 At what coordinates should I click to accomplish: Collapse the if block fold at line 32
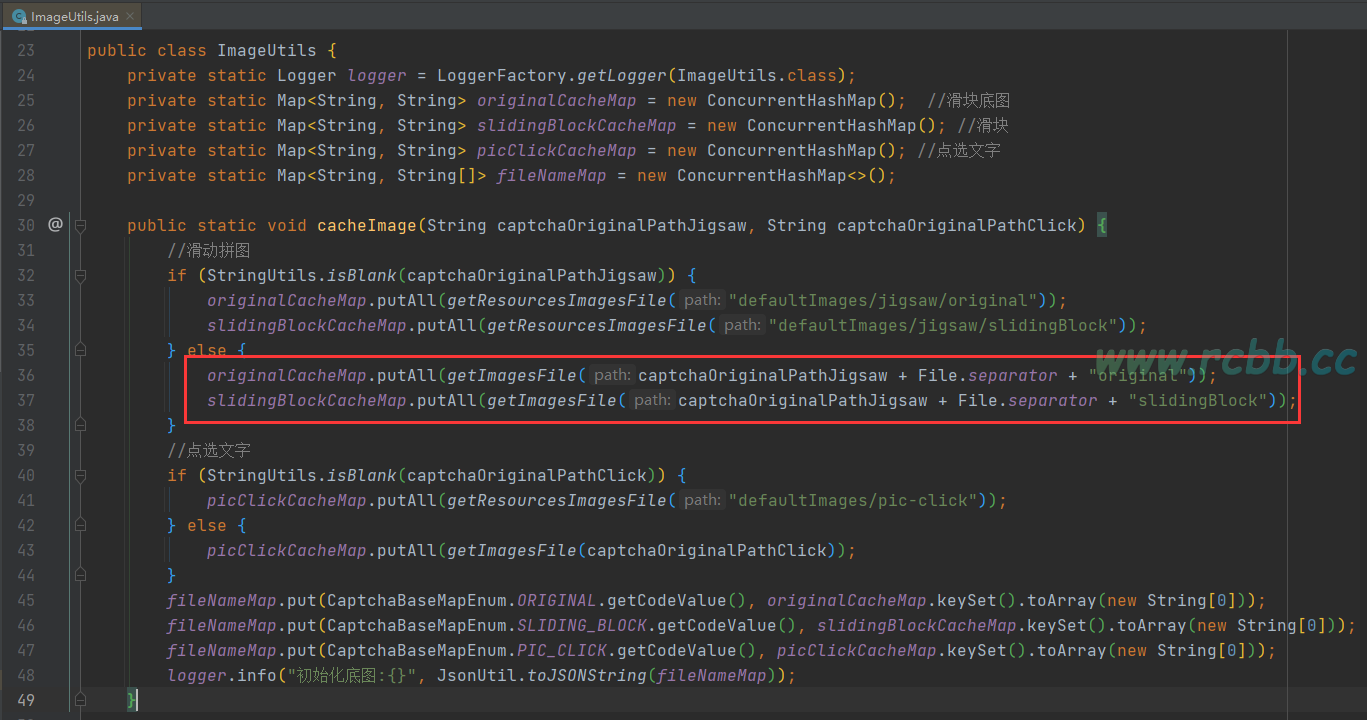coord(79,275)
